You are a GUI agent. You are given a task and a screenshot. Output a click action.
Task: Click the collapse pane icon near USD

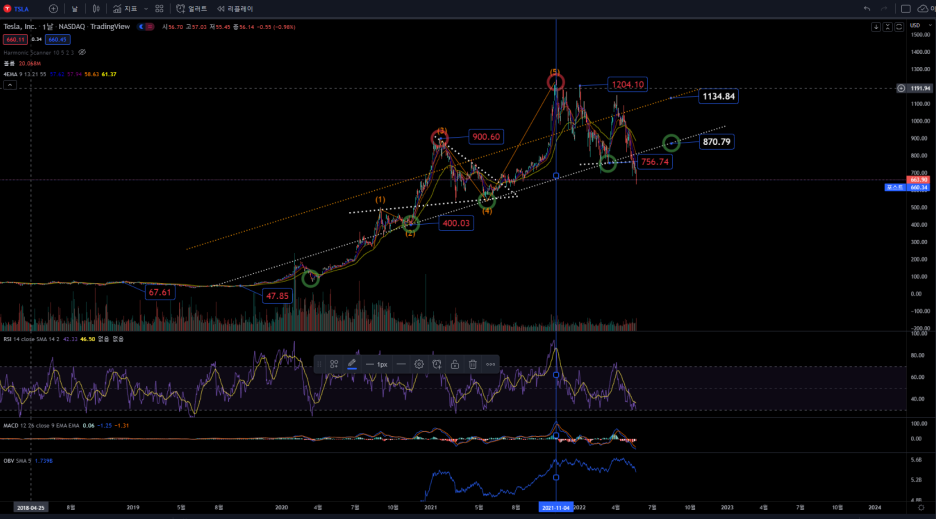click(x=888, y=27)
